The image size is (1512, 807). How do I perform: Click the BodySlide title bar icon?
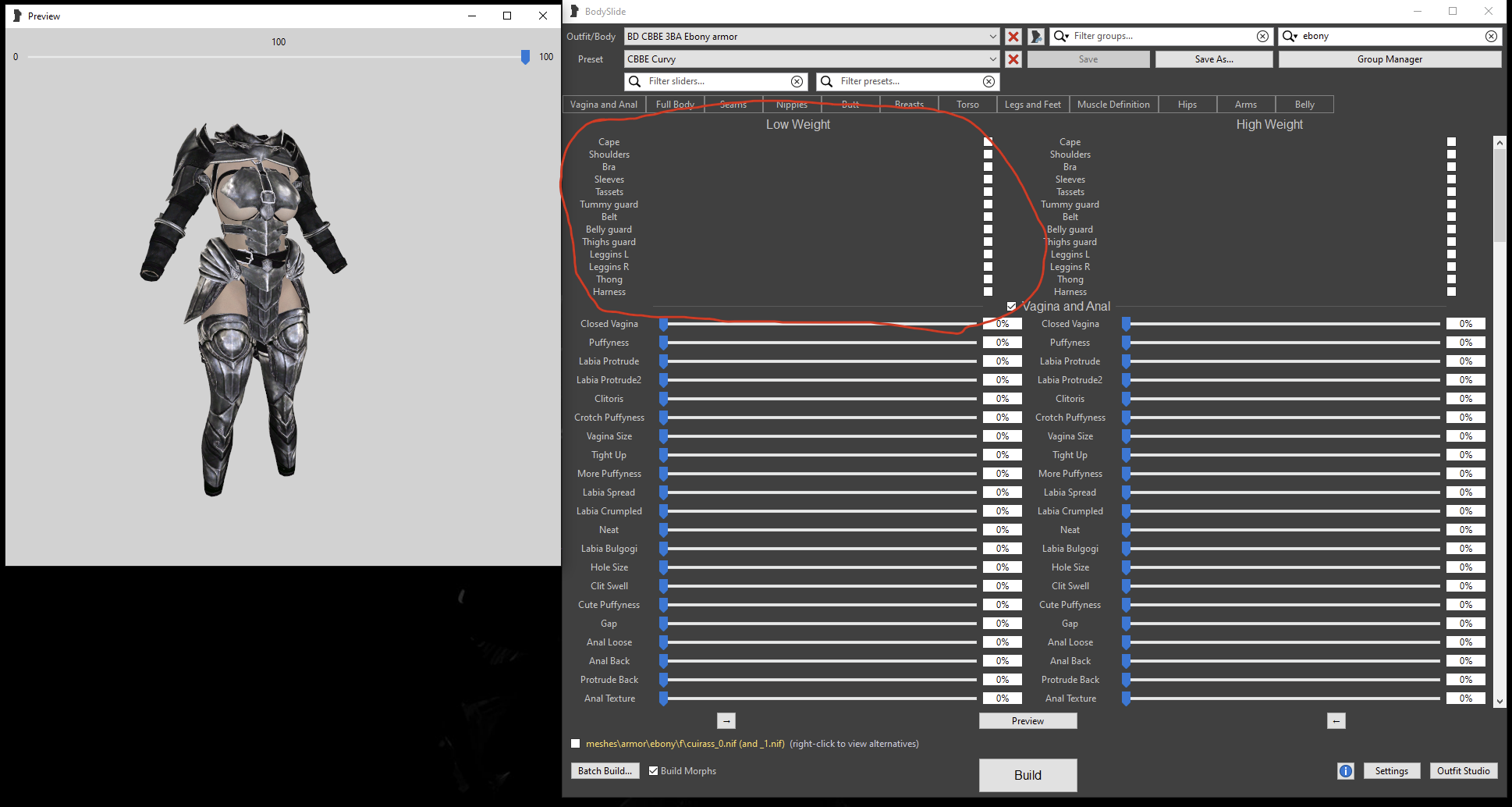pyautogui.click(x=574, y=11)
